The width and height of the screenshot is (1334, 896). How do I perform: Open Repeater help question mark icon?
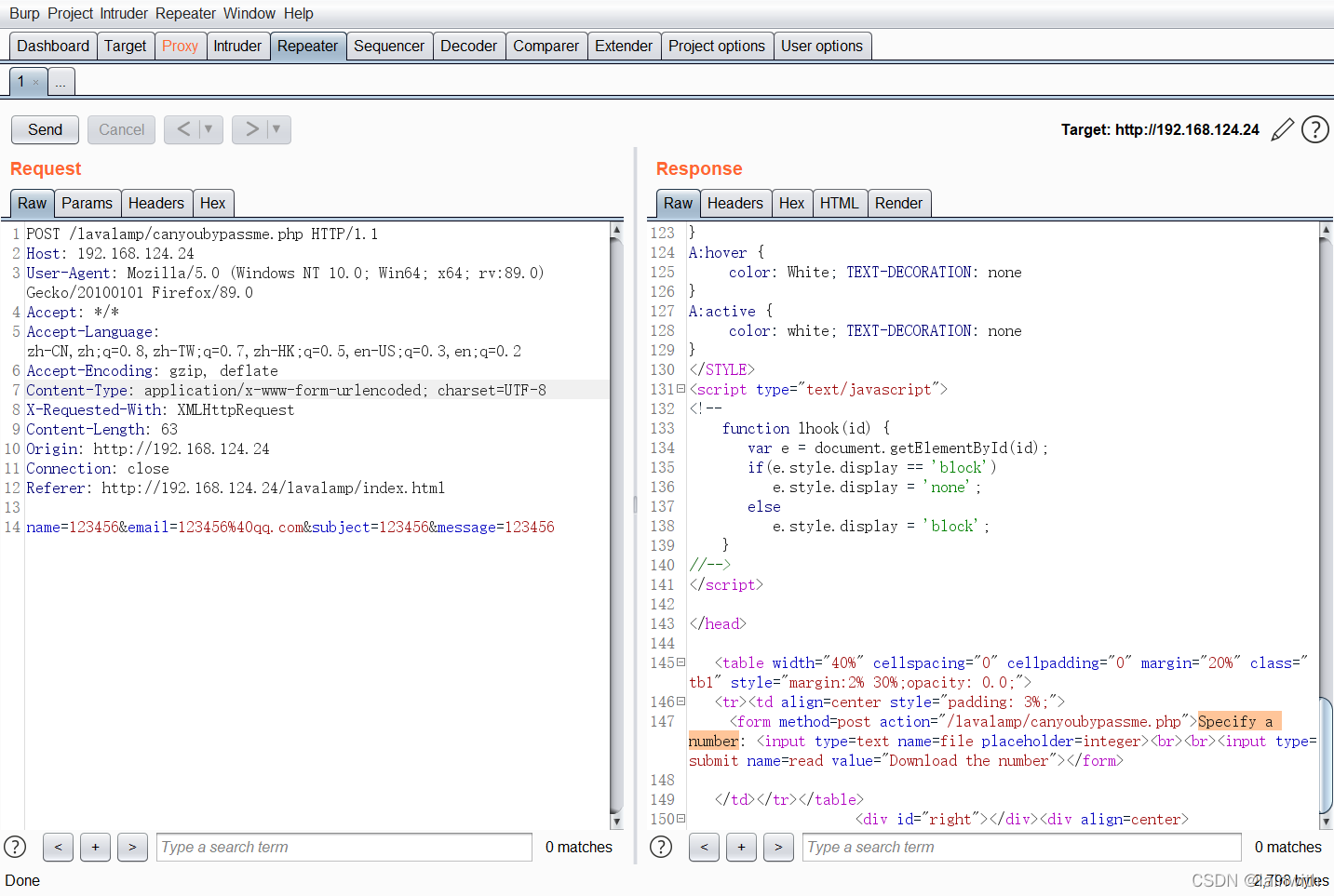(1314, 129)
